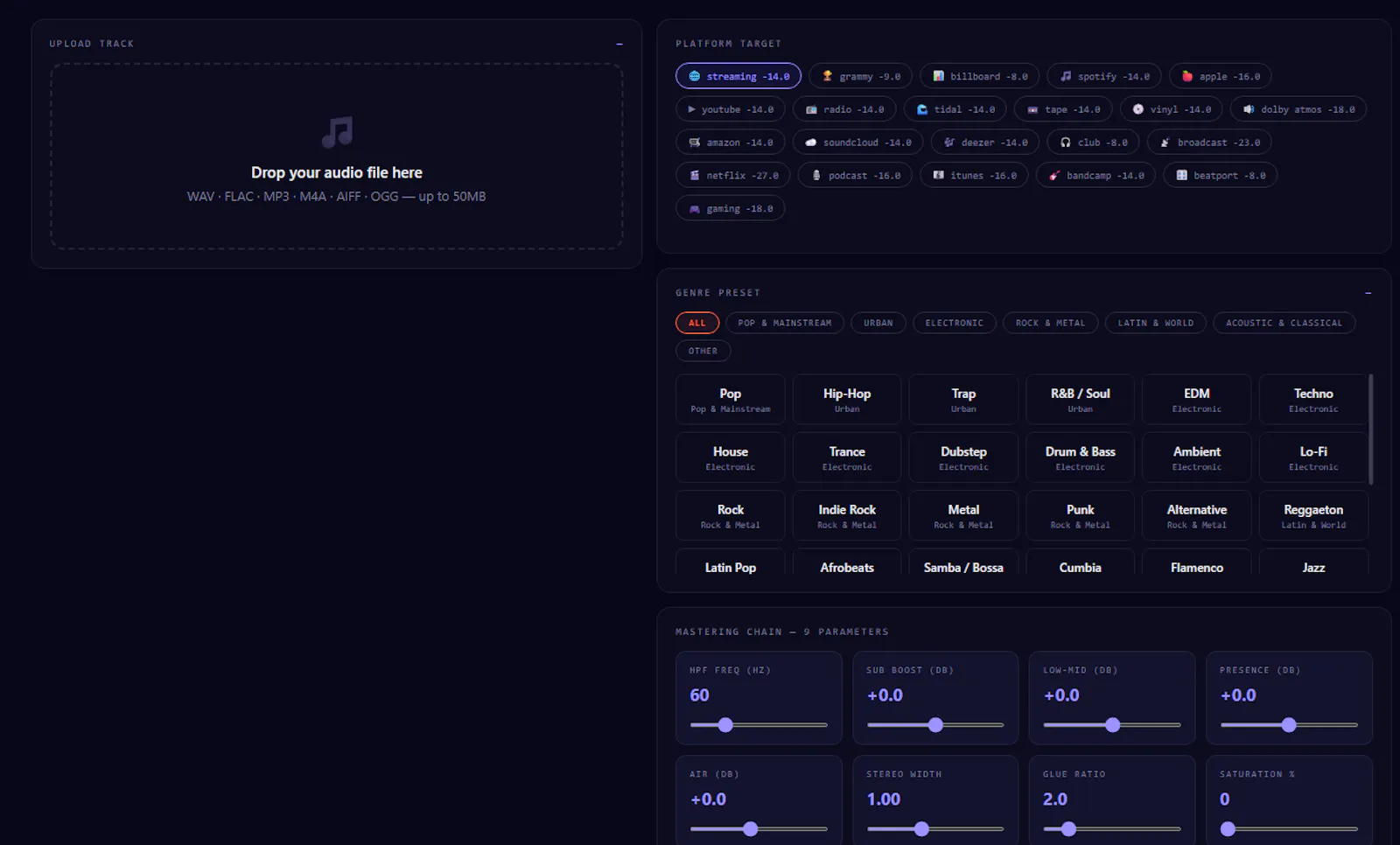Select the deezer -14.0 target chip

tap(985, 143)
